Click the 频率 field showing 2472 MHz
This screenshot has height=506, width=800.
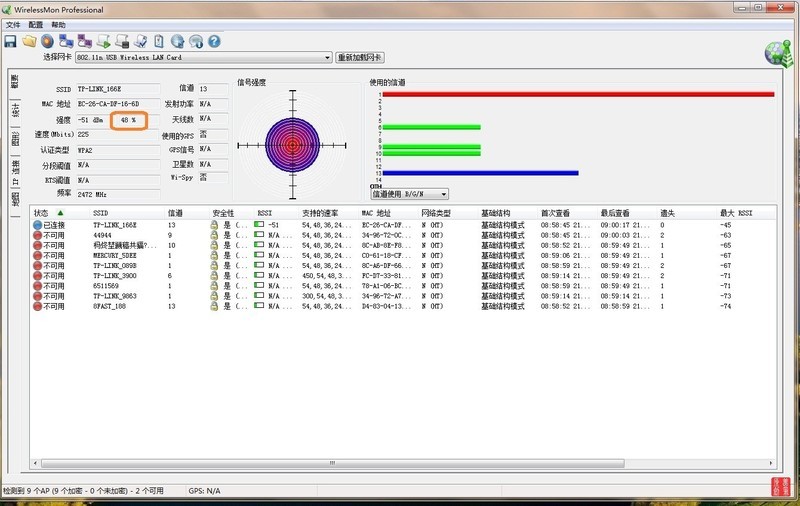[118, 194]
